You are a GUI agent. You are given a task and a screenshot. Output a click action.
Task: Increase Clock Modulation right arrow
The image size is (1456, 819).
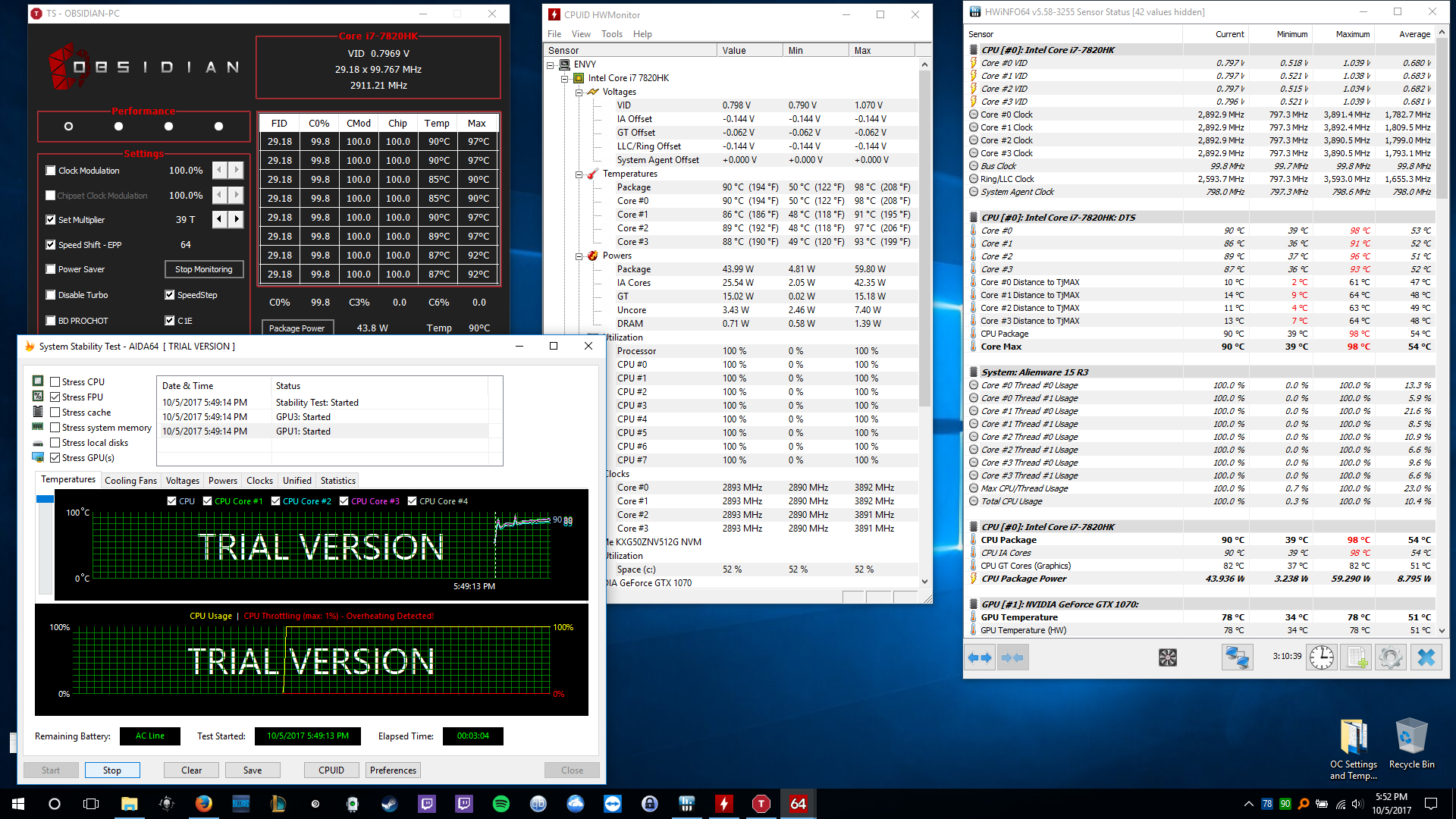click(236, 170)
